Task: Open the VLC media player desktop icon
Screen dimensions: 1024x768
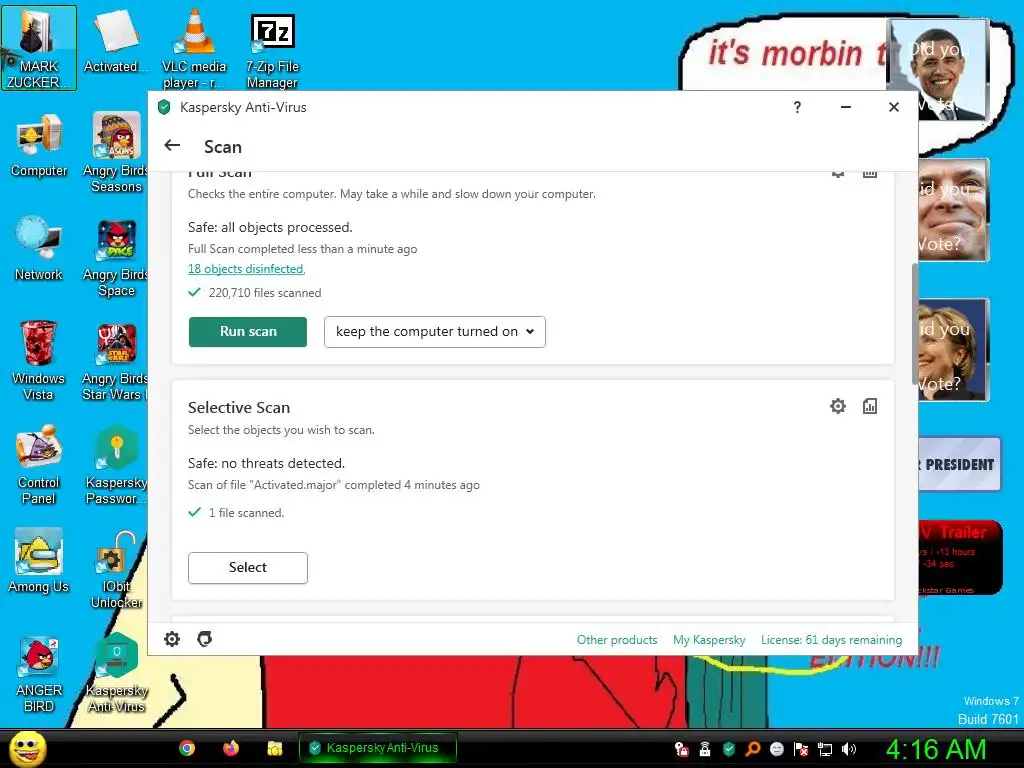Action: (193, 49)
